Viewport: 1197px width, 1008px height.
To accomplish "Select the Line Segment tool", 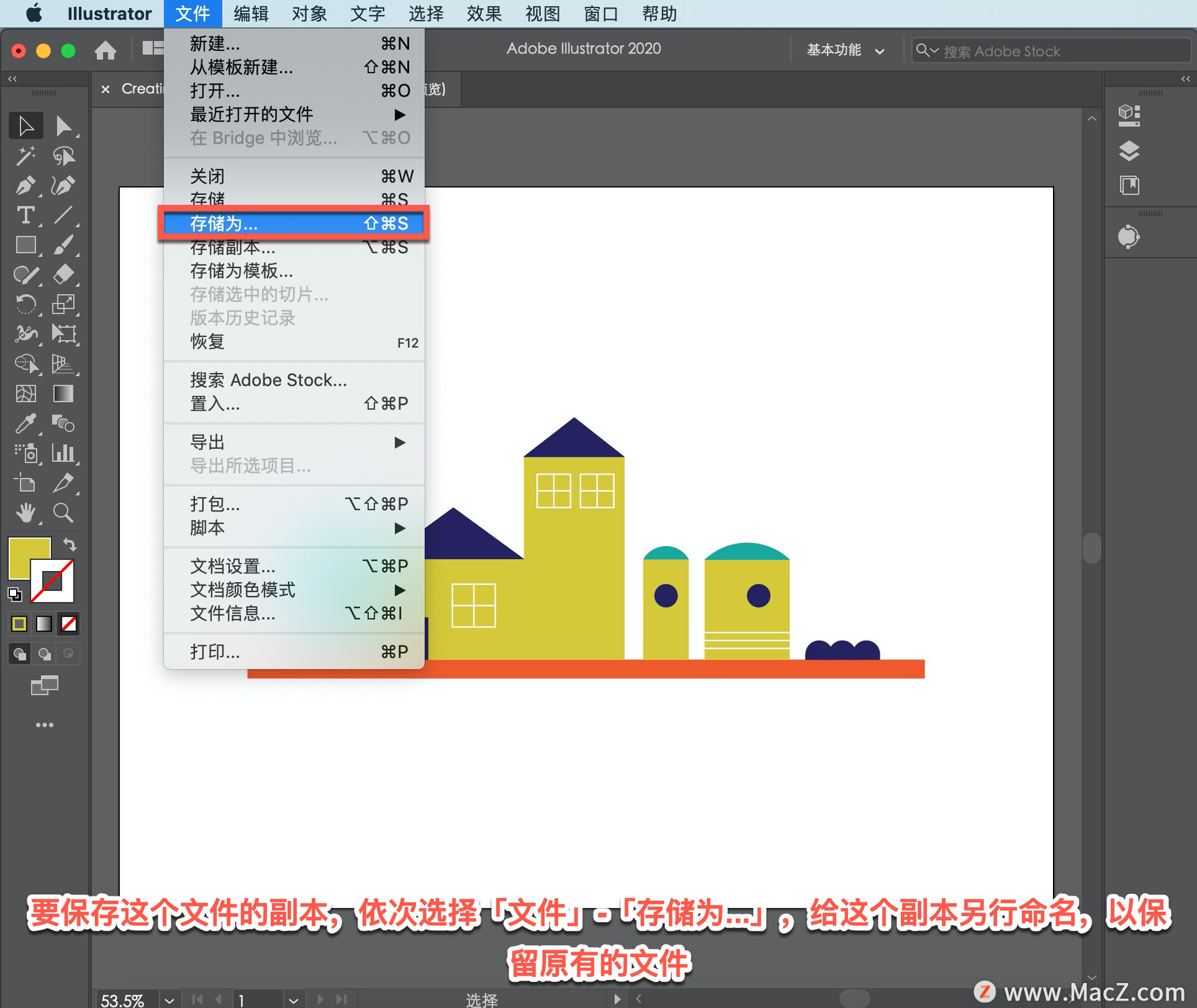I will (x=64, y=216).
